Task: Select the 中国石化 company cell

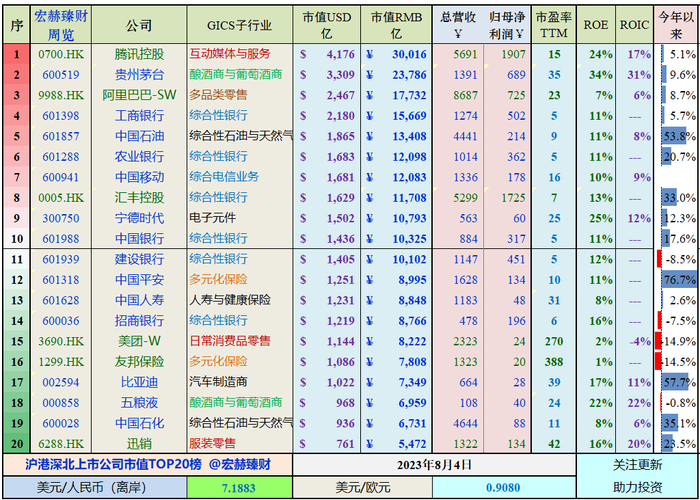Action: [x=139, y=423]
